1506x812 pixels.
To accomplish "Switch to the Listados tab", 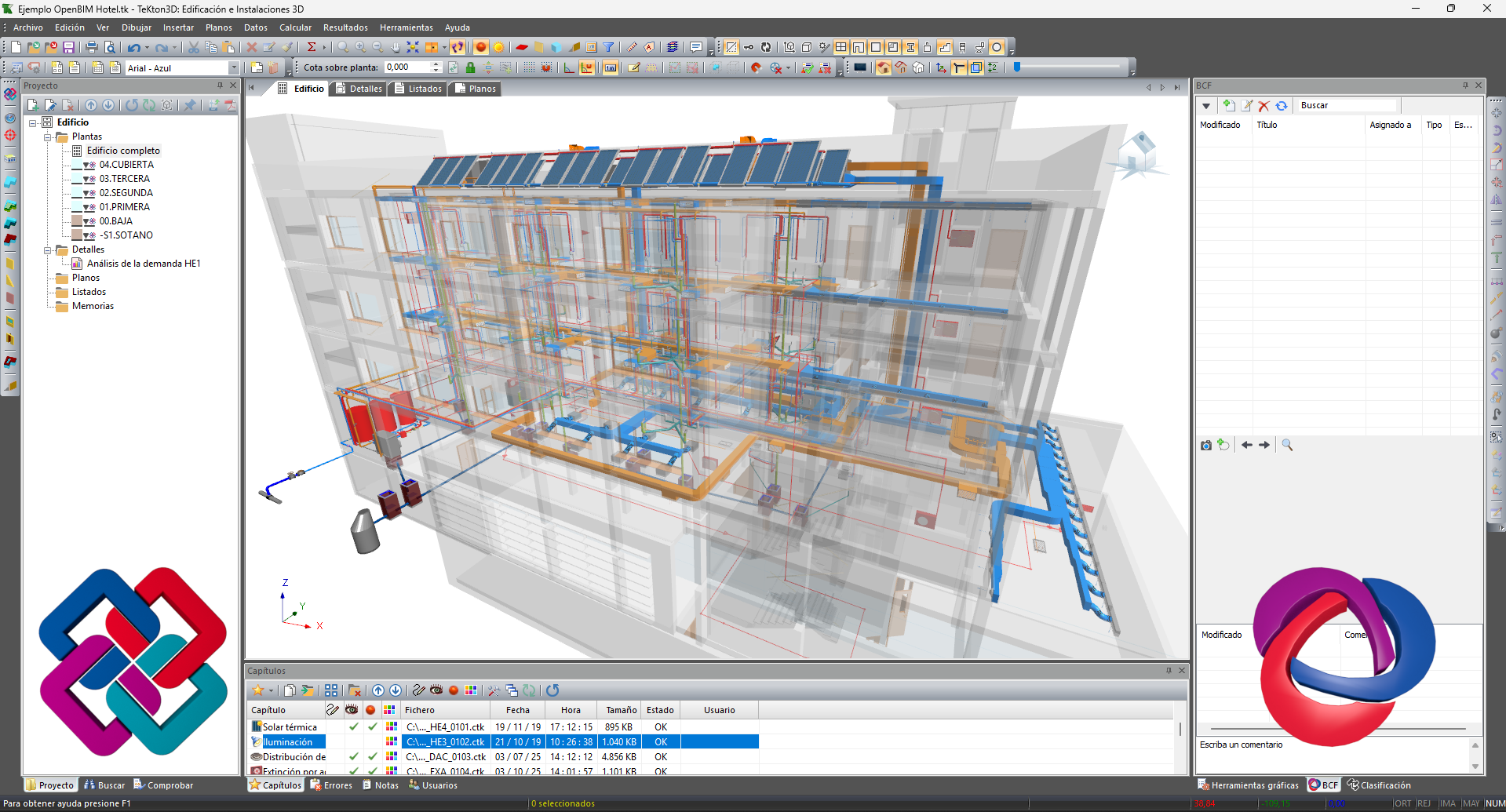I will [x=418, y=89].
